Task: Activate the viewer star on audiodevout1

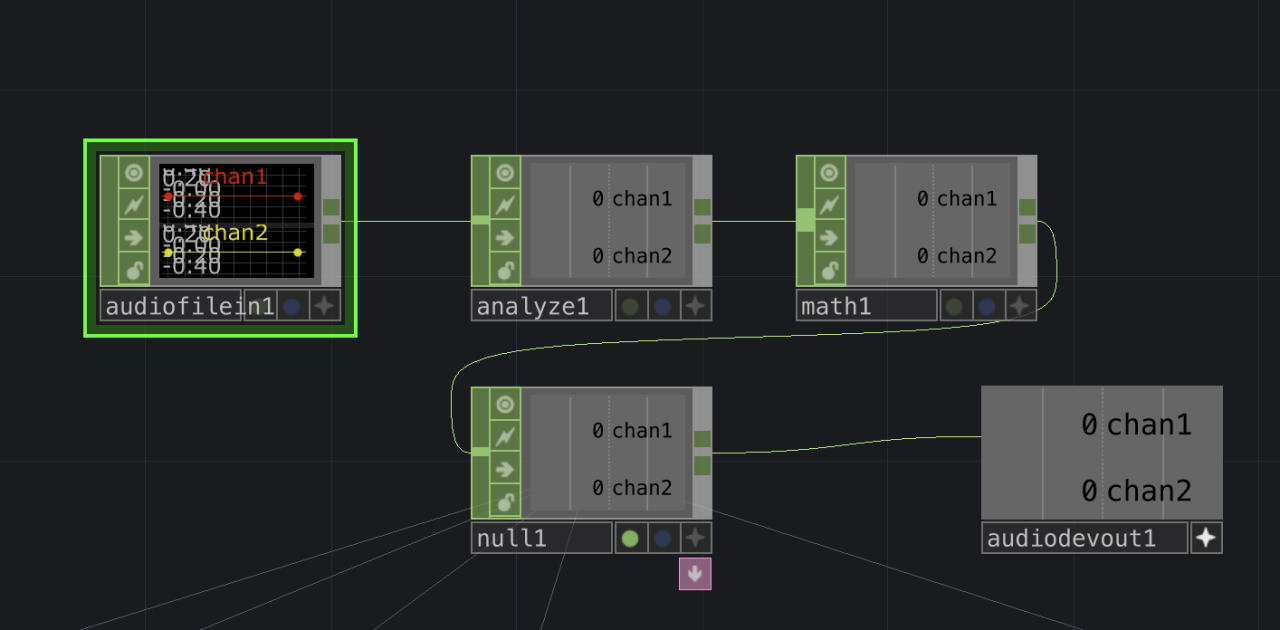Action: (x=1206, y=538)
